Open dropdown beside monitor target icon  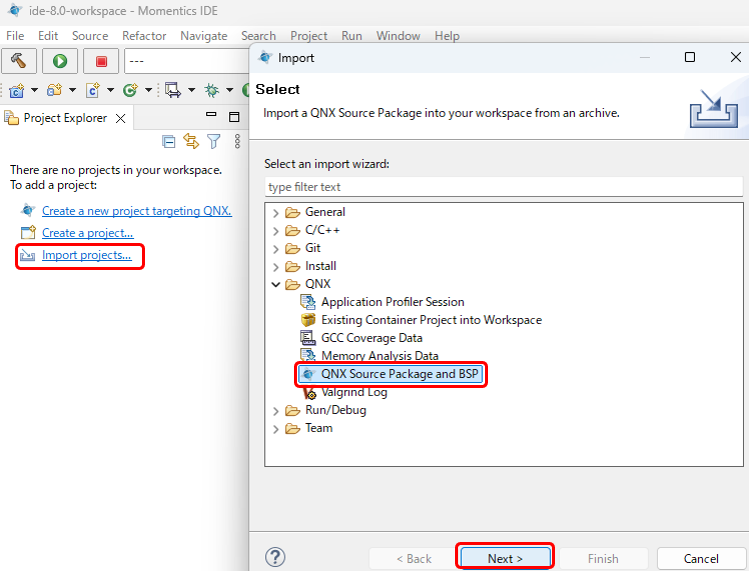click(x=192, y=90)
